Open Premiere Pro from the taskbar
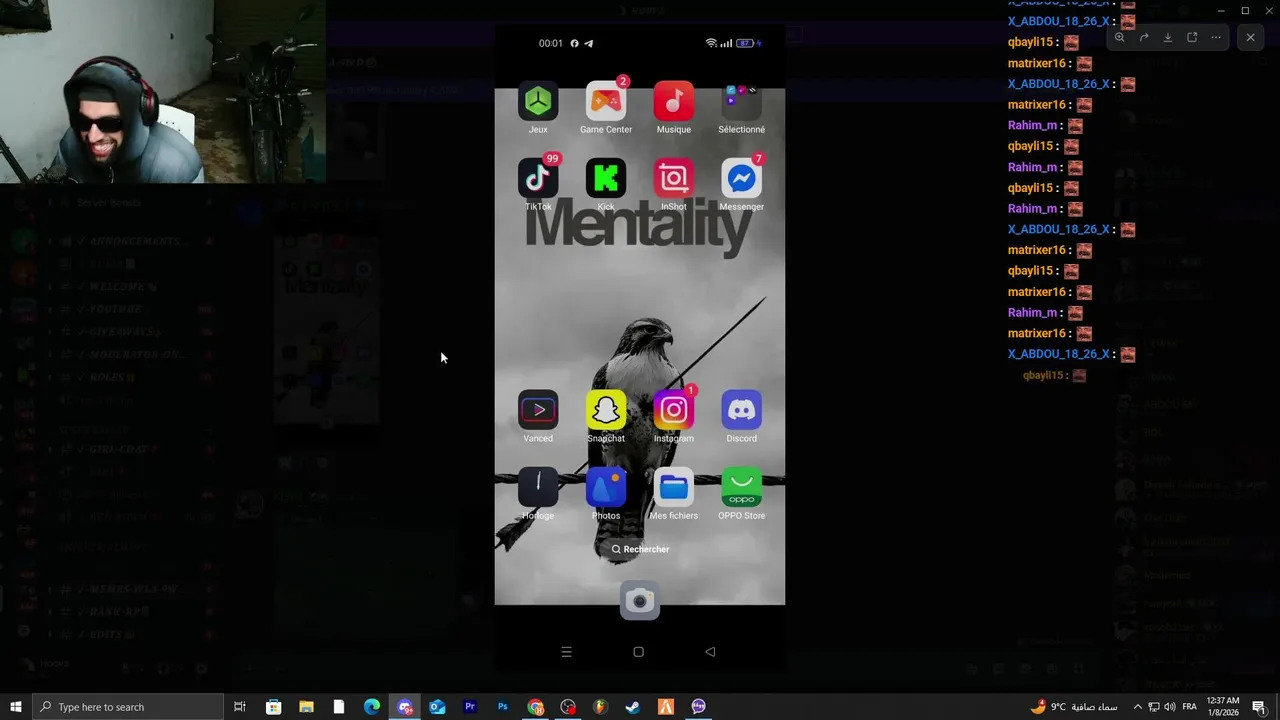This screenshot has height=720, width=1280. [x=470, y=707]
